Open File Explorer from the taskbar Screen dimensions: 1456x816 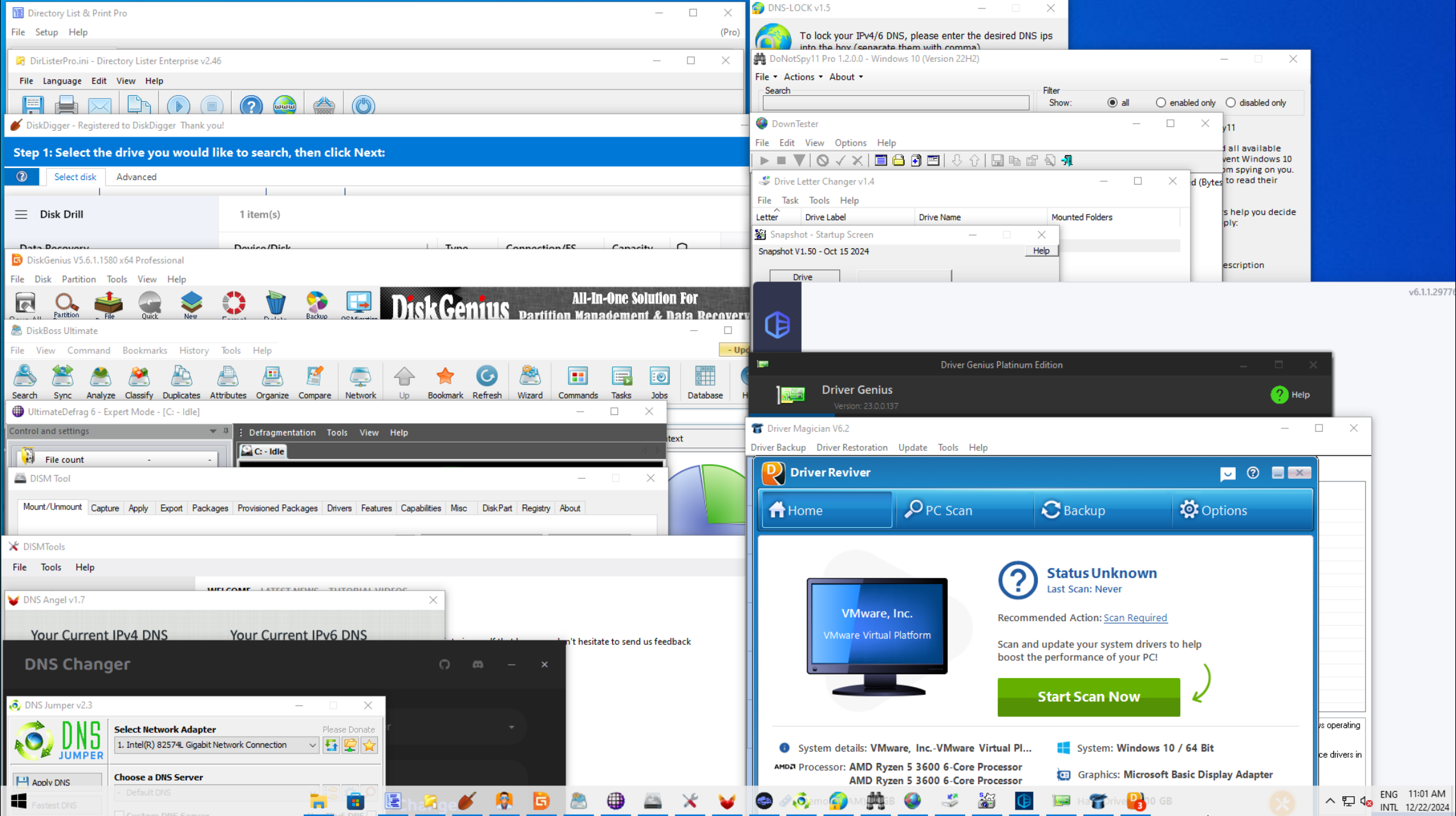pyautogui.click(x=318, y=801)
